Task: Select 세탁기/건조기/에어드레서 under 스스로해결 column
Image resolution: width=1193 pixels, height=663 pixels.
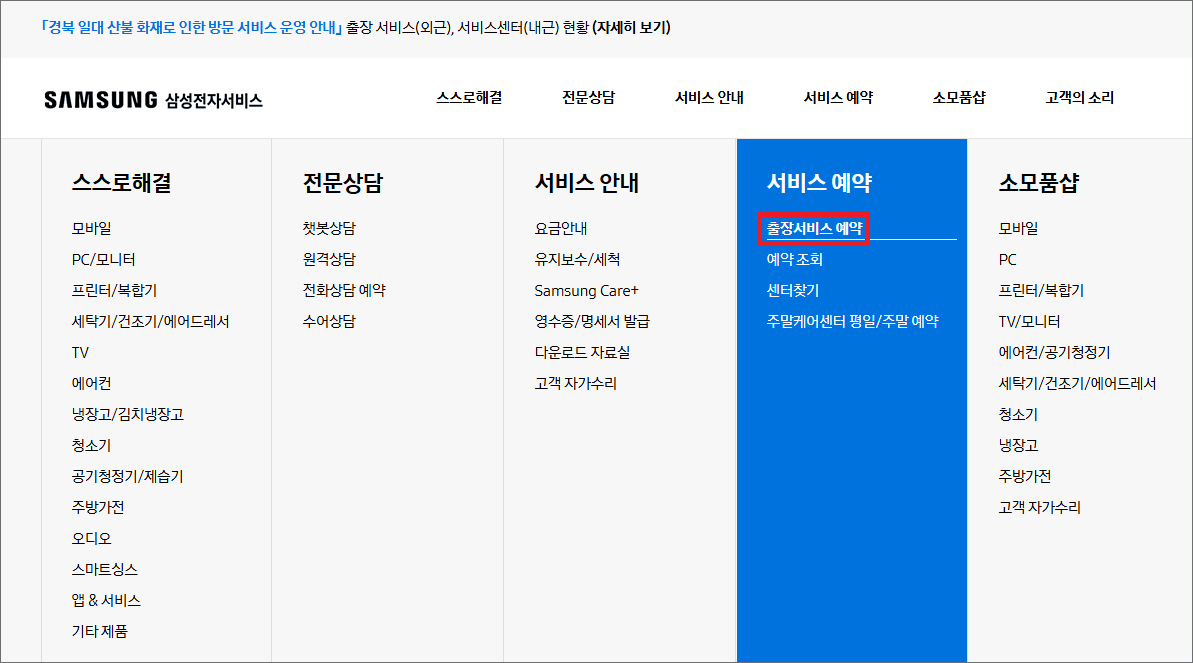Action: pyautogui.click(x=150, y=321)
